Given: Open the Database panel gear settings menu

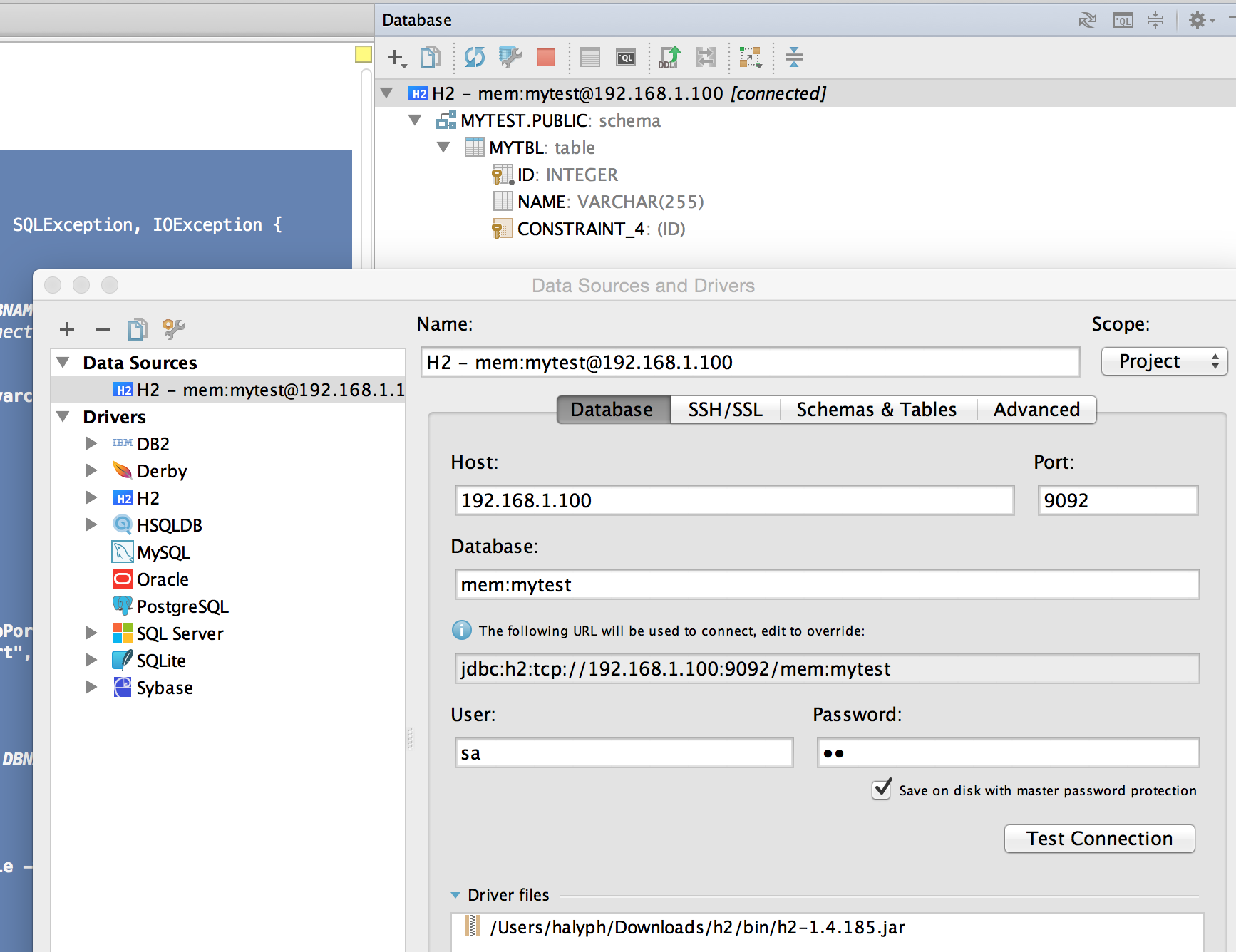Looking at the screenshot, I should (1201, 20).
